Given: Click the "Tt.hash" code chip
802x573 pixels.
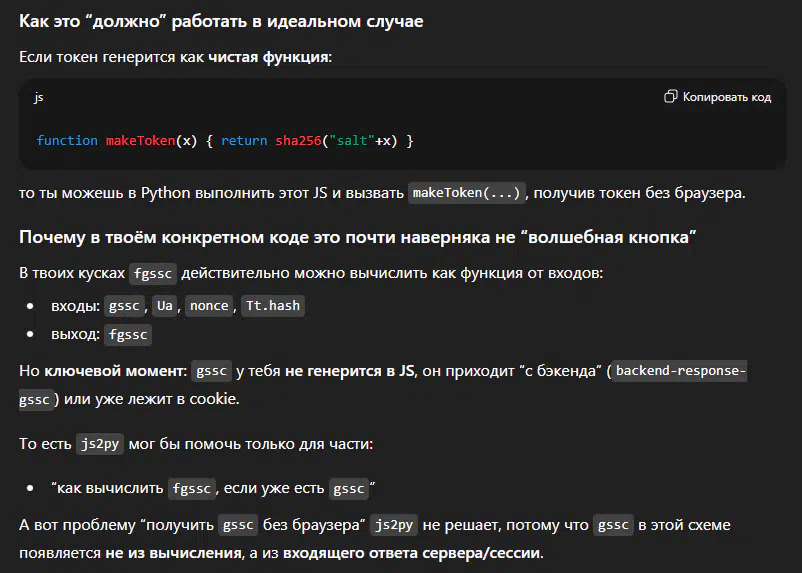Looking at the screenshot, I should (271, 307).
